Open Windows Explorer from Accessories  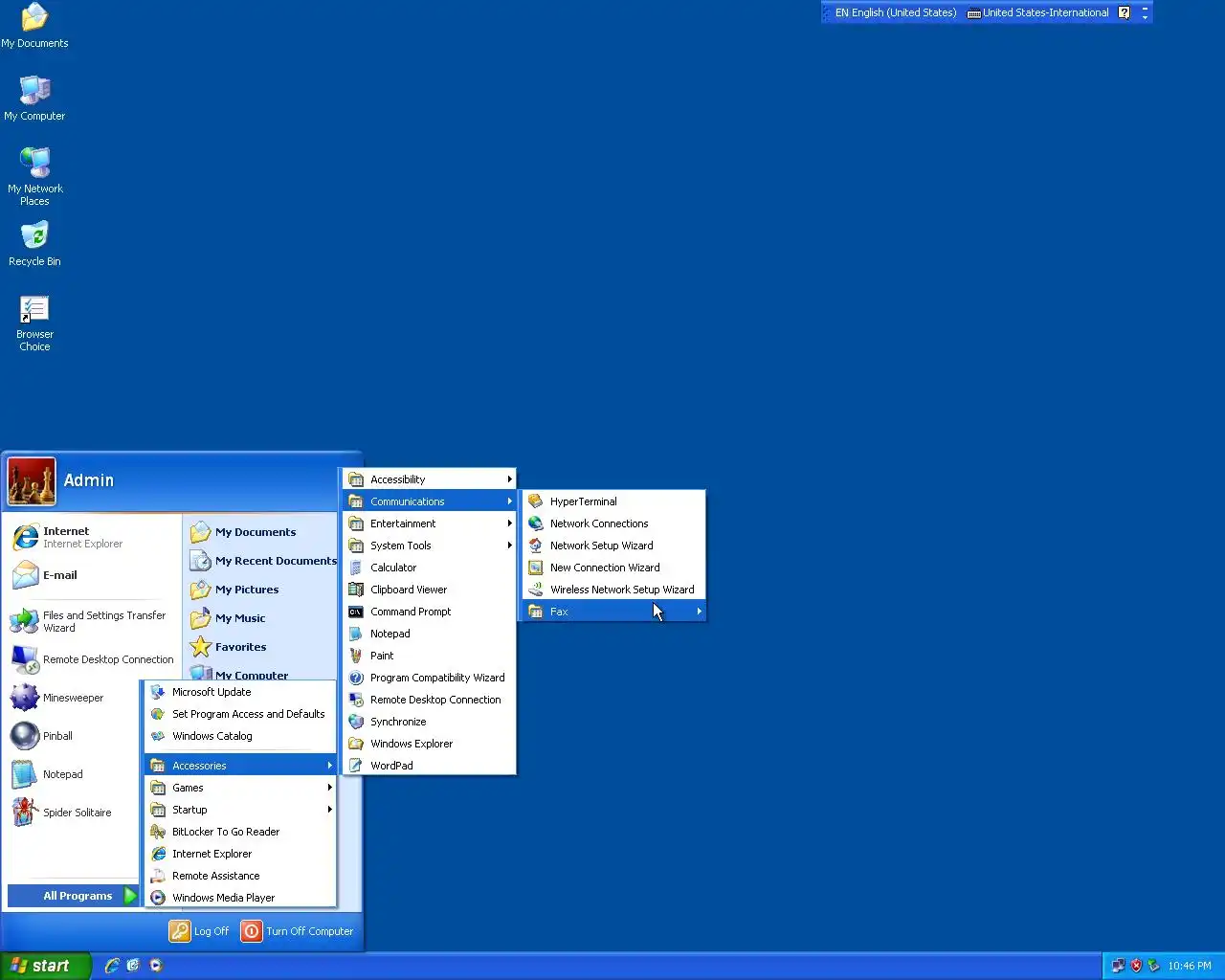430,744
